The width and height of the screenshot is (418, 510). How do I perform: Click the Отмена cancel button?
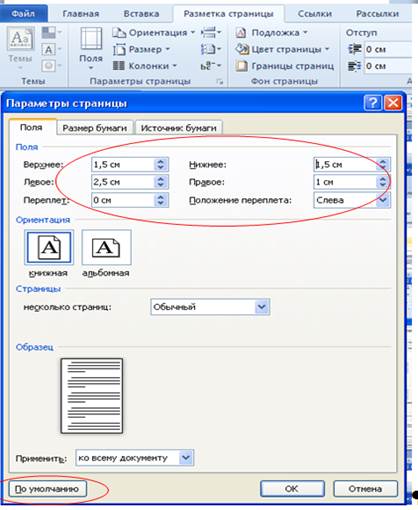pyautogui.click(x=365, y=489)
